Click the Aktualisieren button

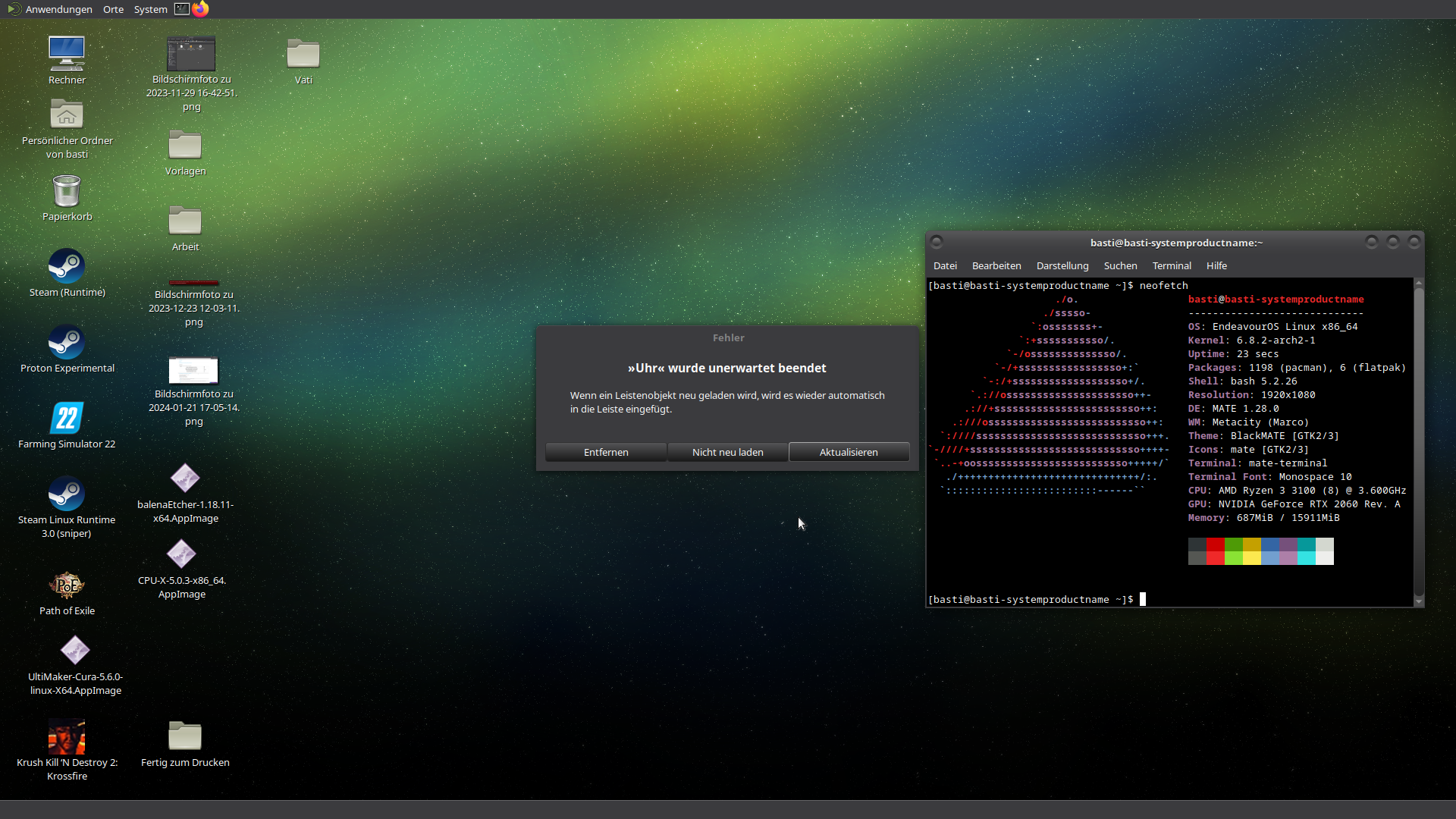(x=849, y=452)
